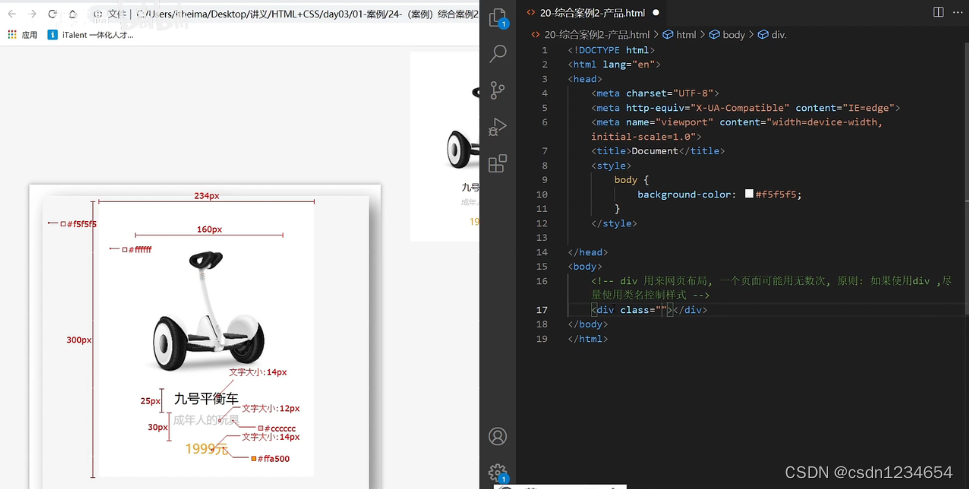
Task: Open the iTalent bookmark
Action: 91,35
